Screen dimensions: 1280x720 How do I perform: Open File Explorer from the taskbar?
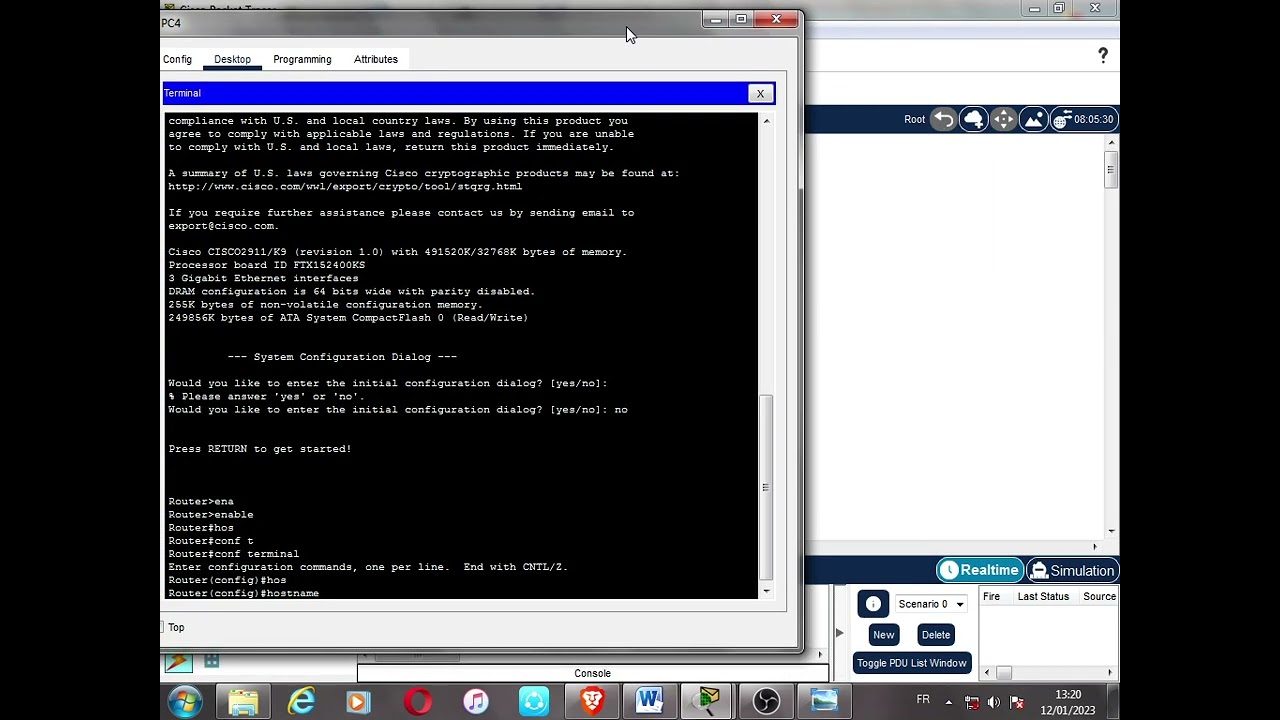[243, 702]
